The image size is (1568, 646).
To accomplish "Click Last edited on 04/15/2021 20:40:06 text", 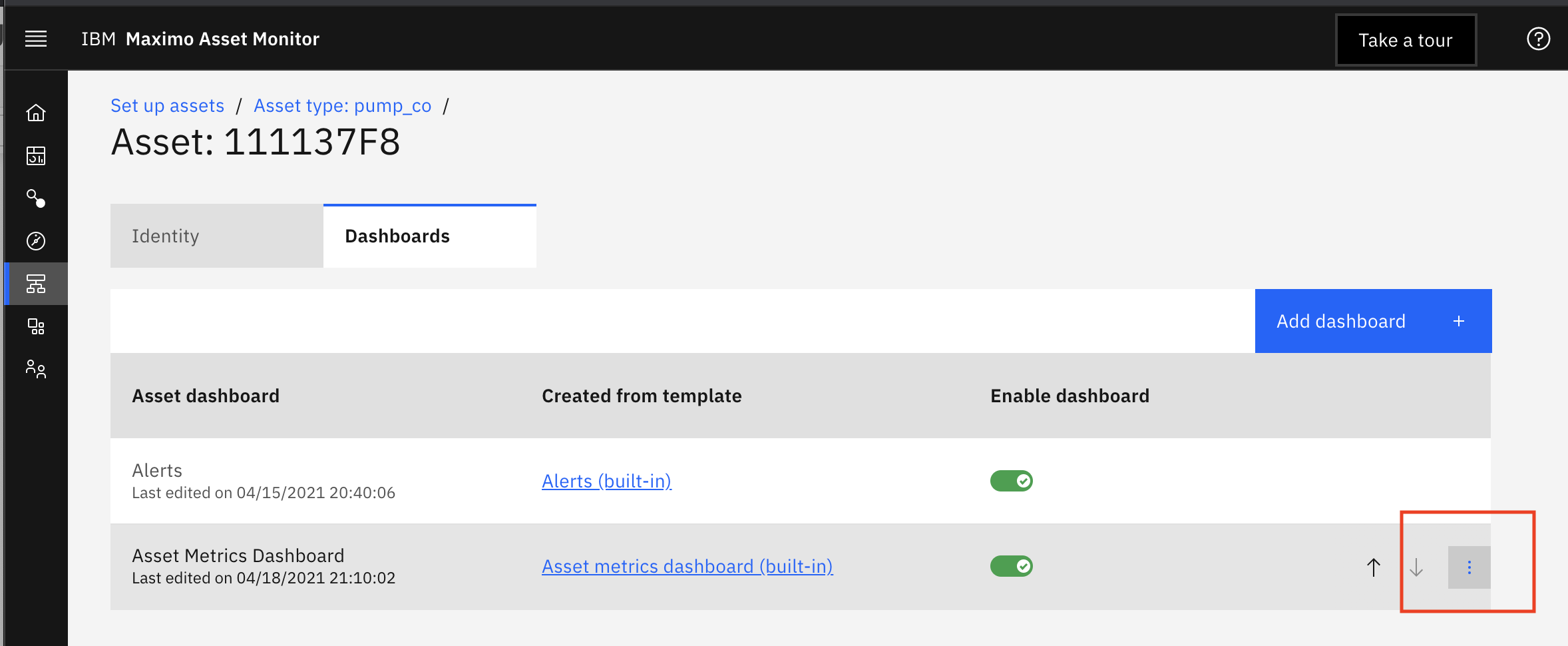I will pos(264,493).
